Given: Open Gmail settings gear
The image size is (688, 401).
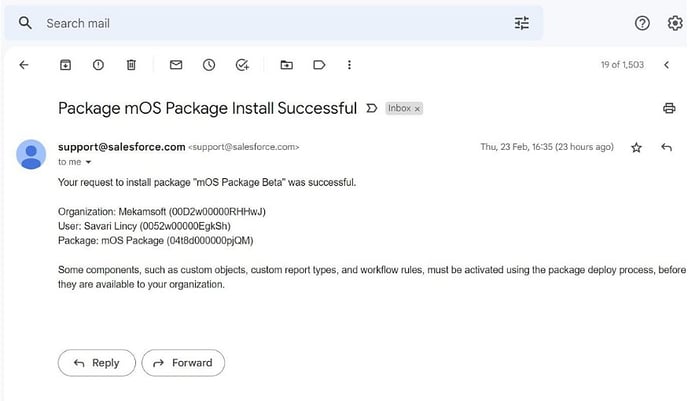Looking at the screenshot, I should (x=675, y=23).
